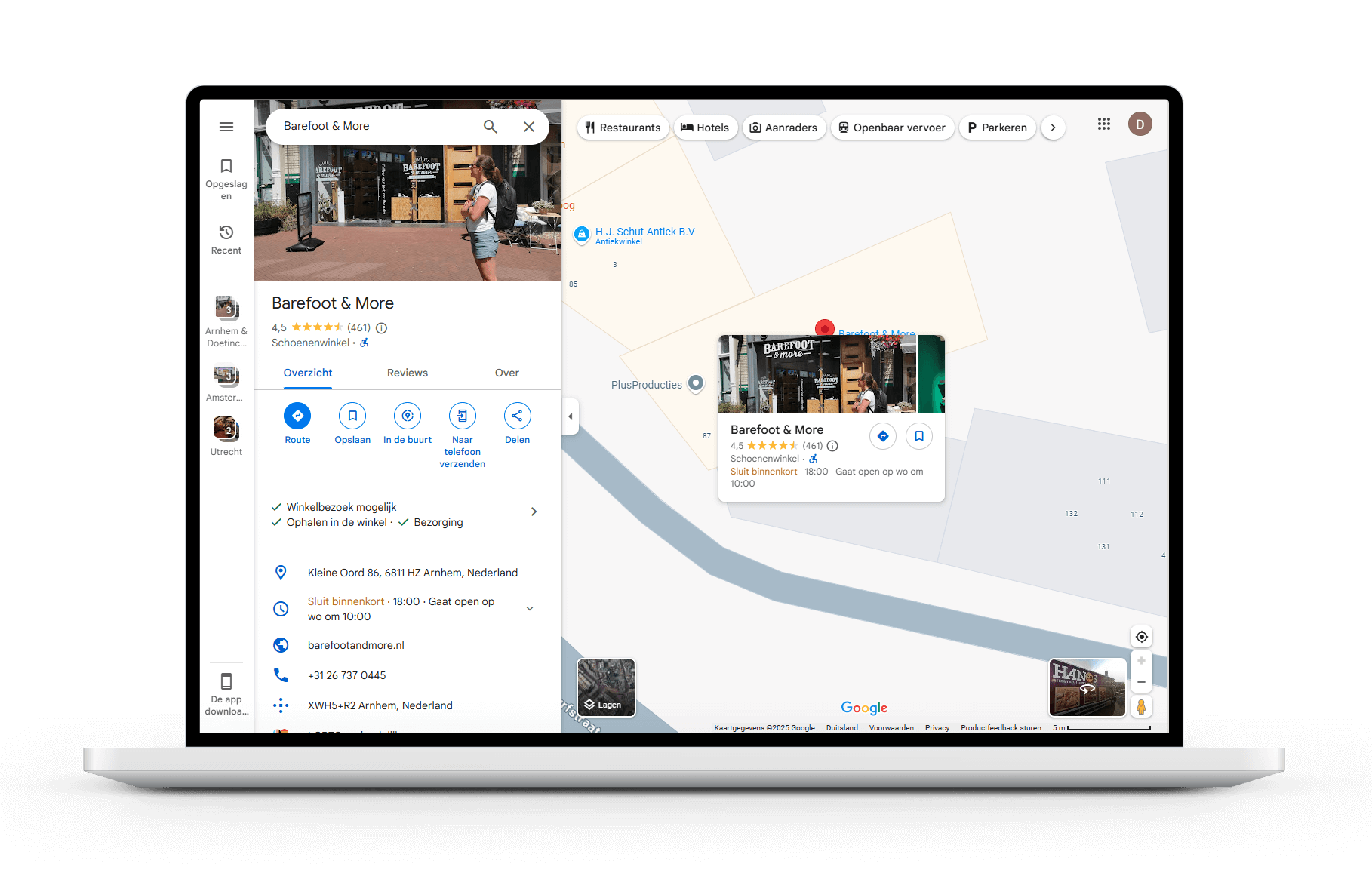Click the search magnifier icon
1372x882 pixels.
tap(491, 127)
